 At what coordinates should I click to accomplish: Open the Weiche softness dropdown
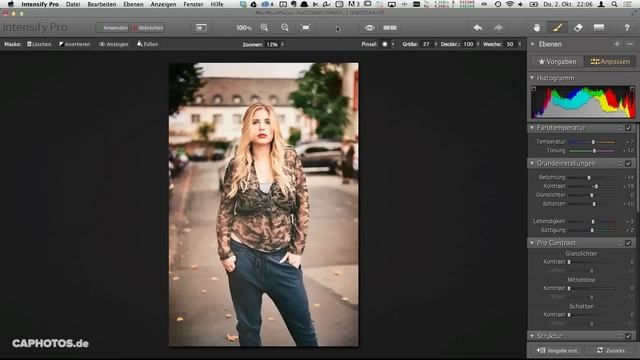coord(520,44)
